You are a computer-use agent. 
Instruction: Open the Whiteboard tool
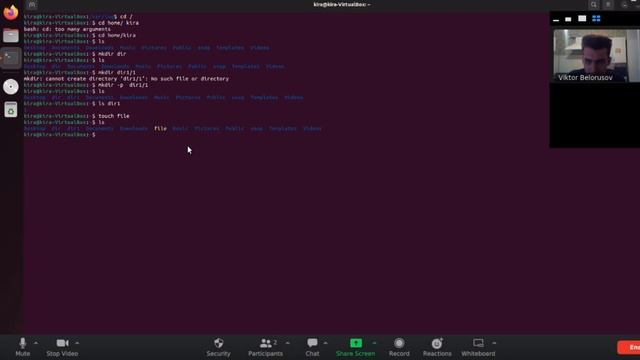pyautogui.click(x=478, y=347)
